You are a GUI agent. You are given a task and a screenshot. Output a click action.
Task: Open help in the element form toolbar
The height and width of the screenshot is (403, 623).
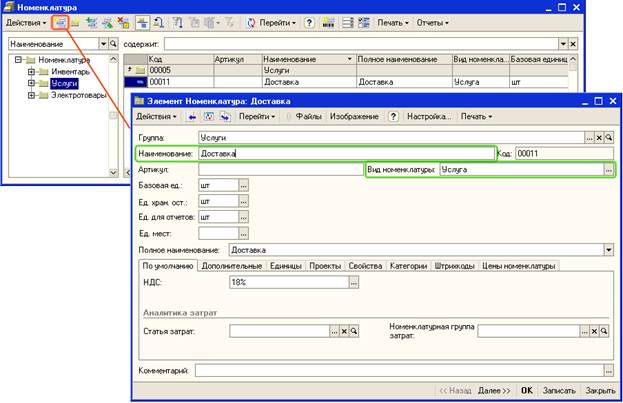pyautogui.click(x=393, y=117)
